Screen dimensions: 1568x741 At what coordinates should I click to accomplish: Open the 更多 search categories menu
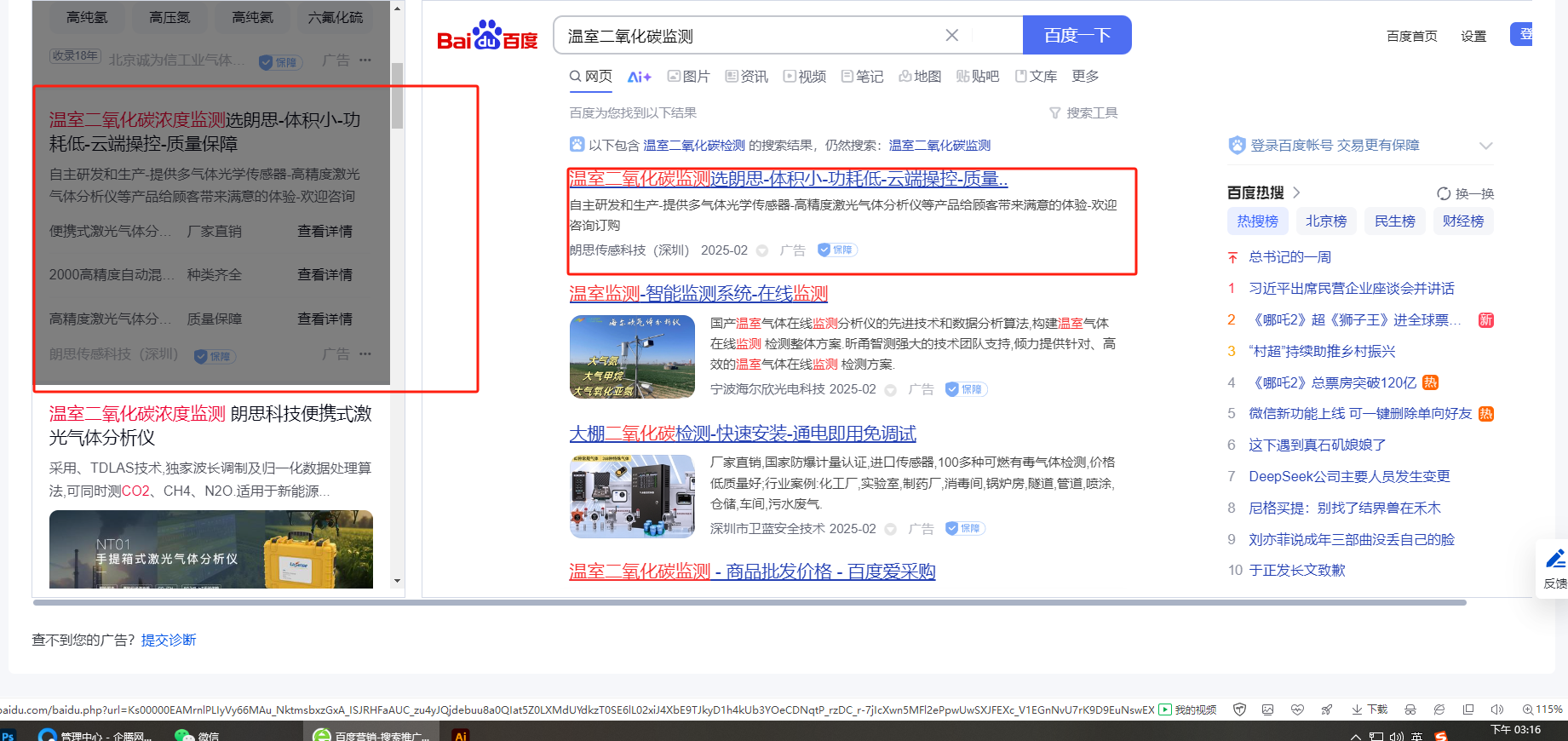[1085, 77]
